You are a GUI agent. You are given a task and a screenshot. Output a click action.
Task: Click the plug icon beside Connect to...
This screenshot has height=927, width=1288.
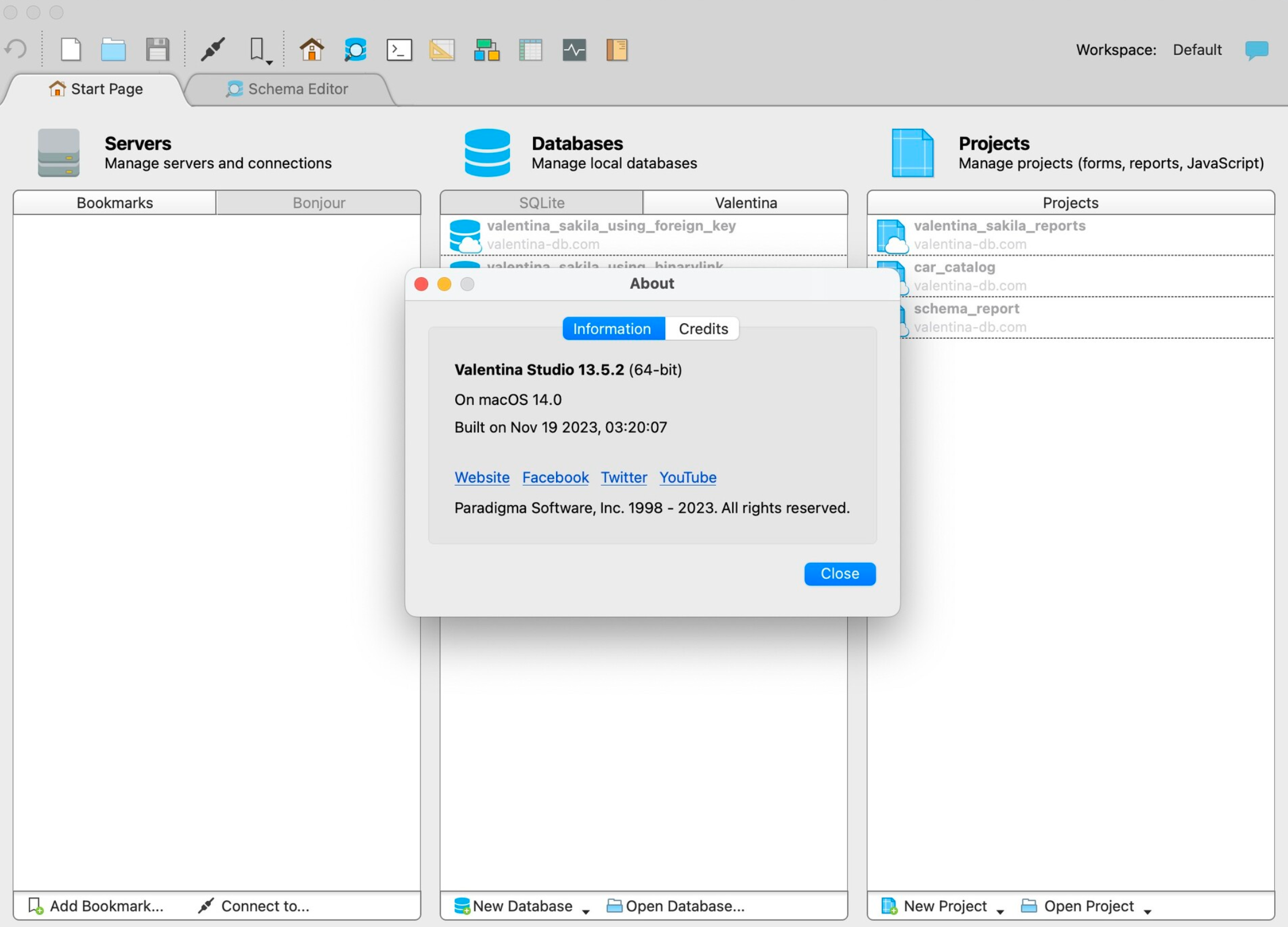(206, 906)
